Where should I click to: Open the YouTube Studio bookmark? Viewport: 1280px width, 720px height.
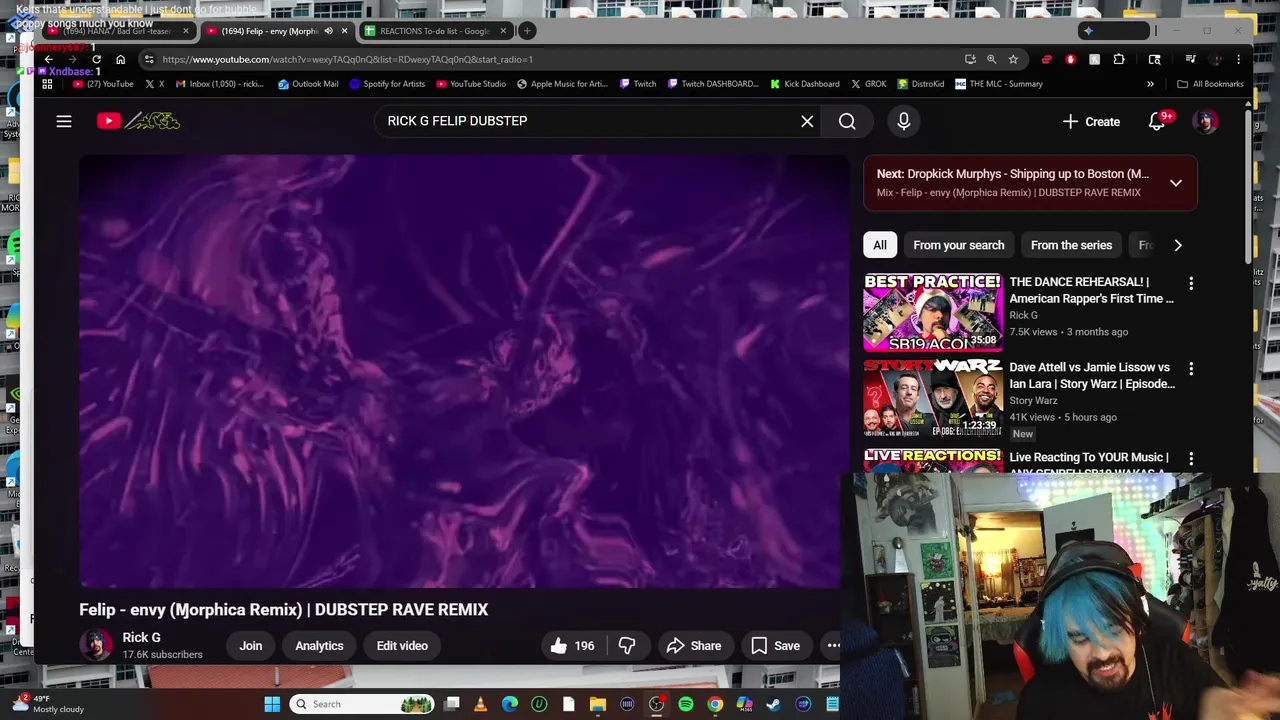472,84
